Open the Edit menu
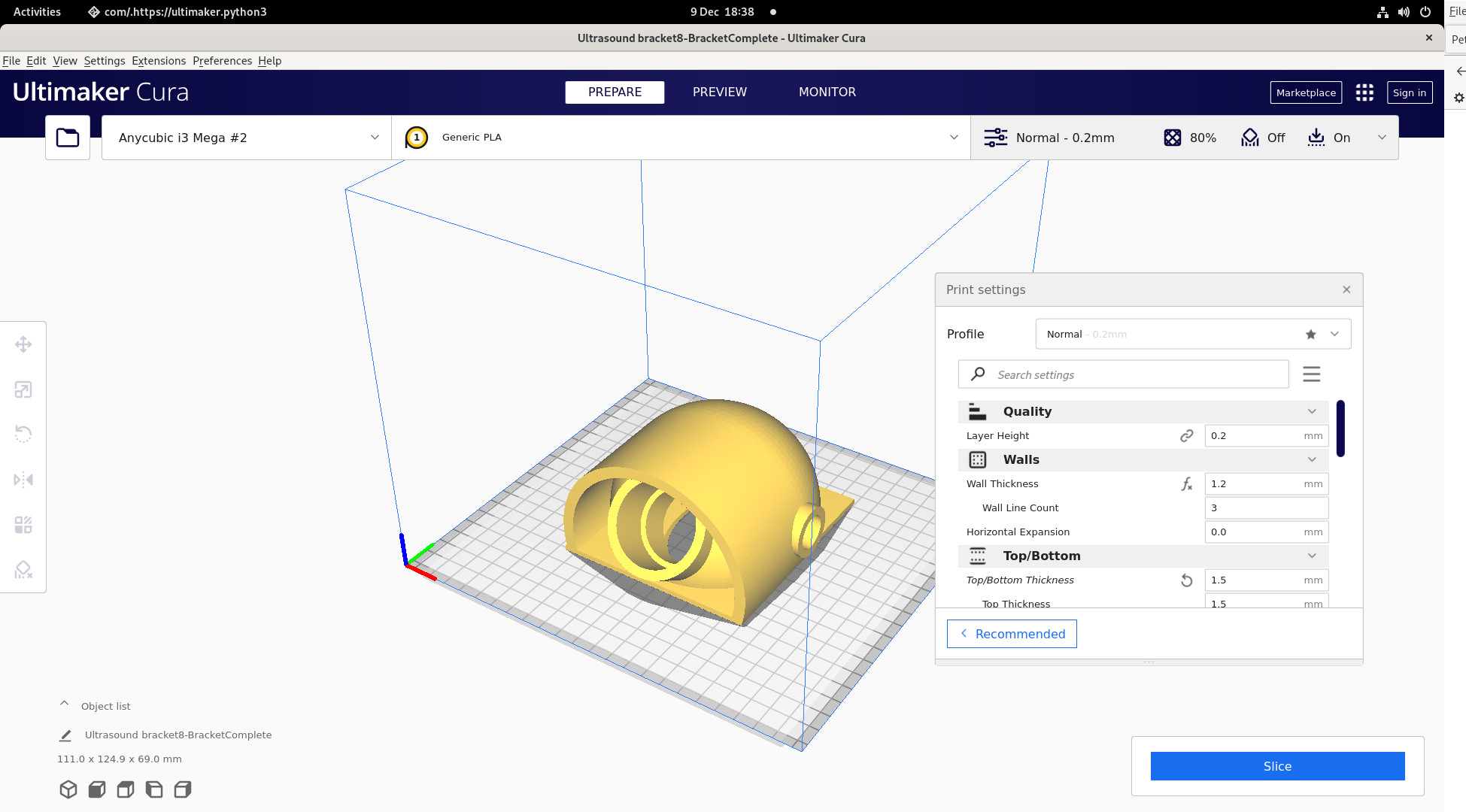The height and width of the screenshot is (812, 1466). point(36,61)
